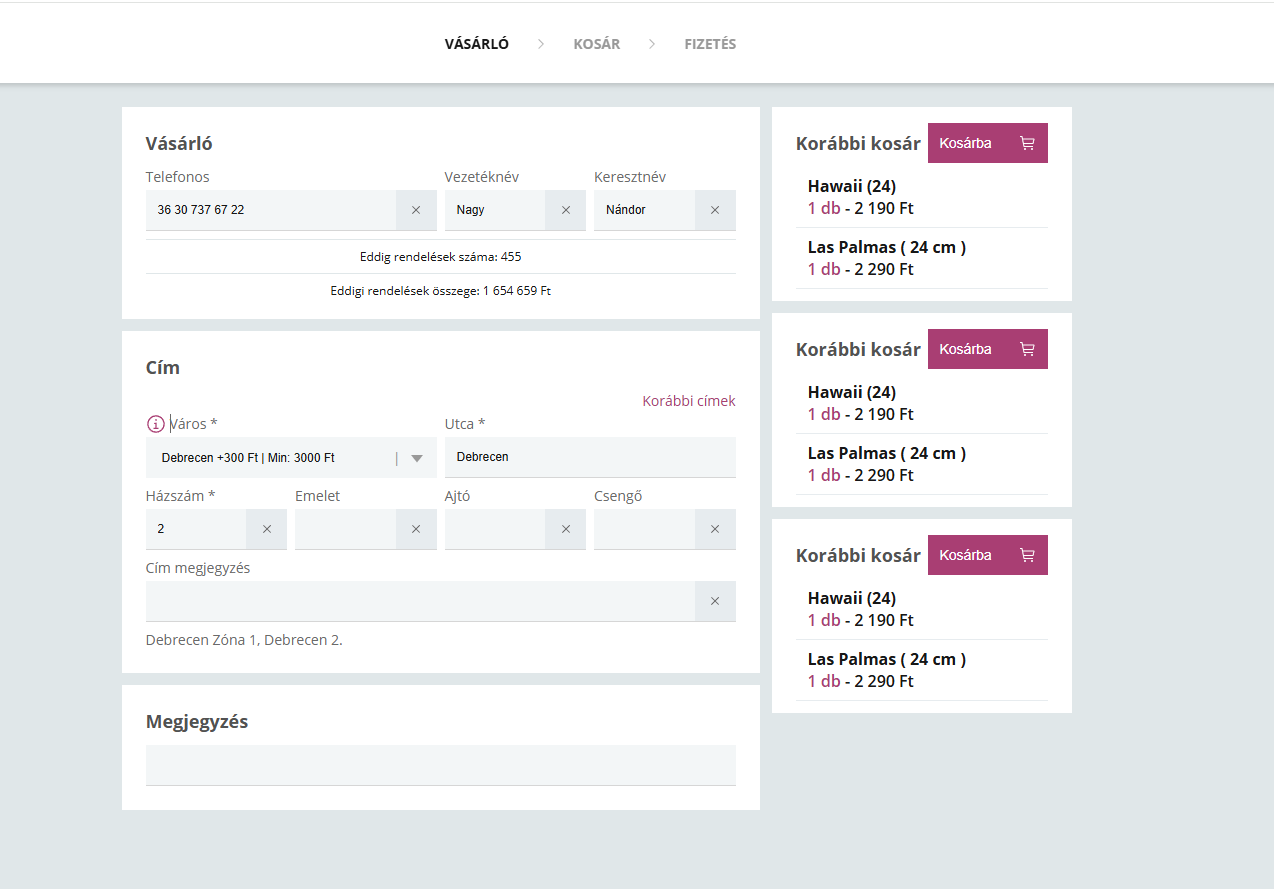Viewport: 1274px width, 889px height.
Task: Clear the Cím megjegyzés field
Action: (x=714, y=601)
